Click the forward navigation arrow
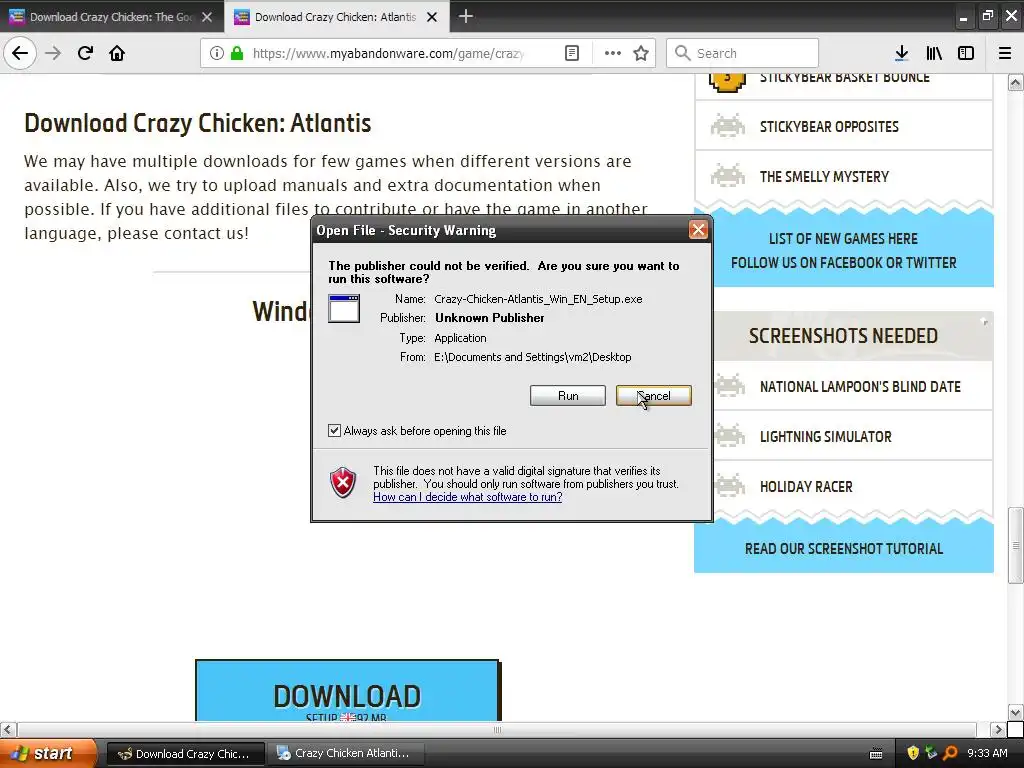This screenshot has width=1024, height=768. point(54,53)
